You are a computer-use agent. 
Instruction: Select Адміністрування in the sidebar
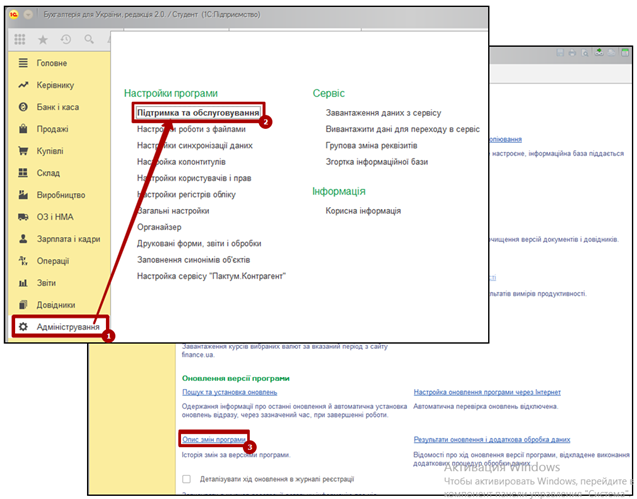click(x=68, y=326)
